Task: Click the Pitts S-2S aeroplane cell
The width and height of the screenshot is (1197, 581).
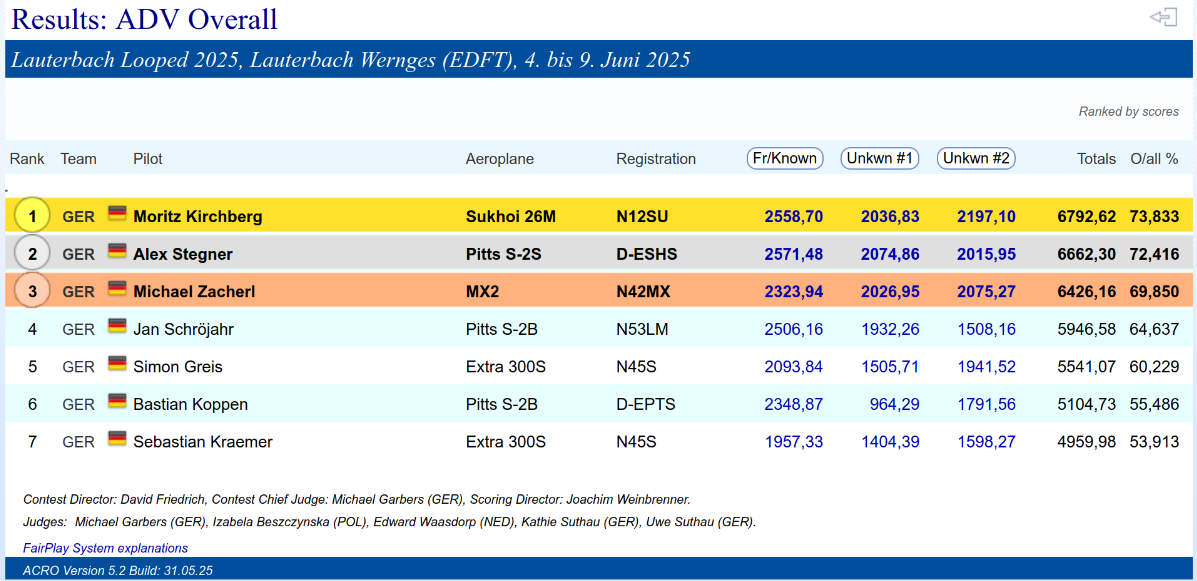Action: coord(503,254)
